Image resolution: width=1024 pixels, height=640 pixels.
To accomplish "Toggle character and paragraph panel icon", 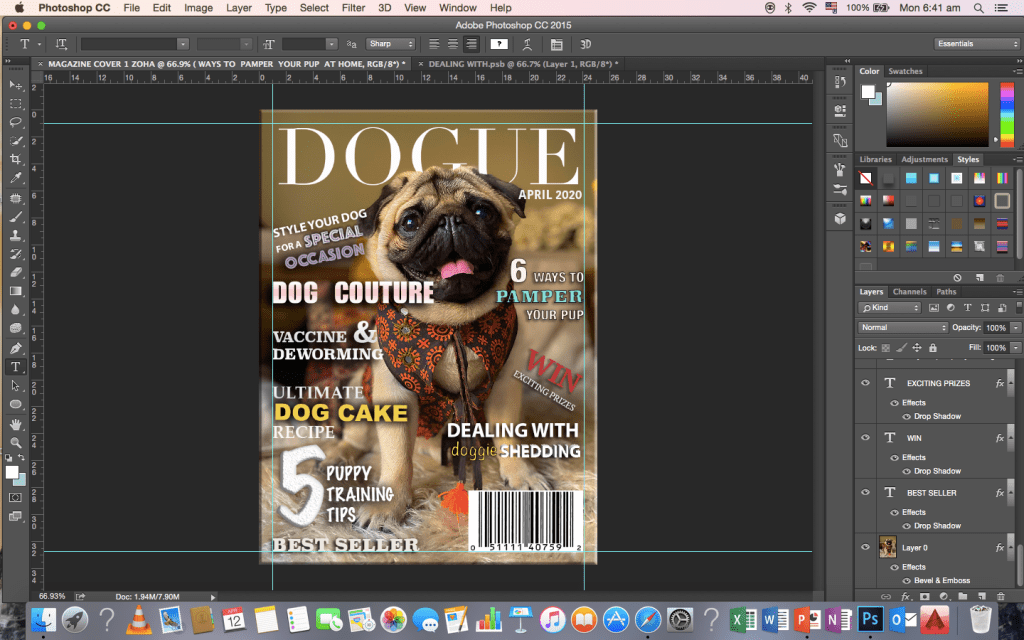I will point(556,44).
